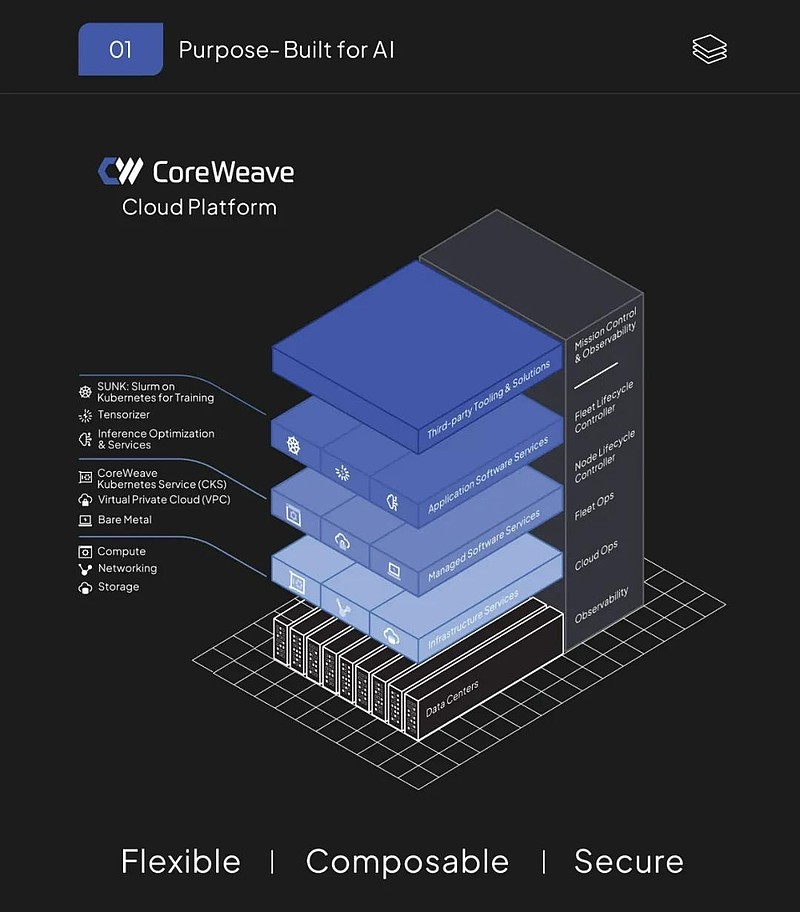
Task: Click the blue 01 slide number badge
Action: pyautogui.click(x=120, y=49)
